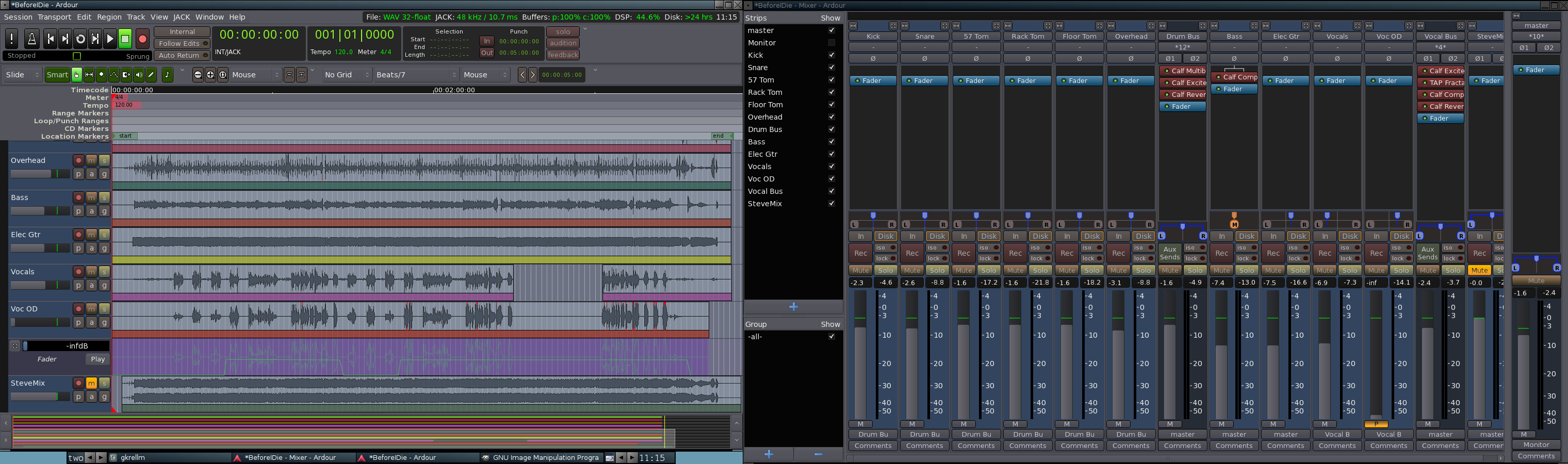The image size is (1568, 464).
Task: Toggle loop playback in the transport bar
Action: [x=80, y=39]
